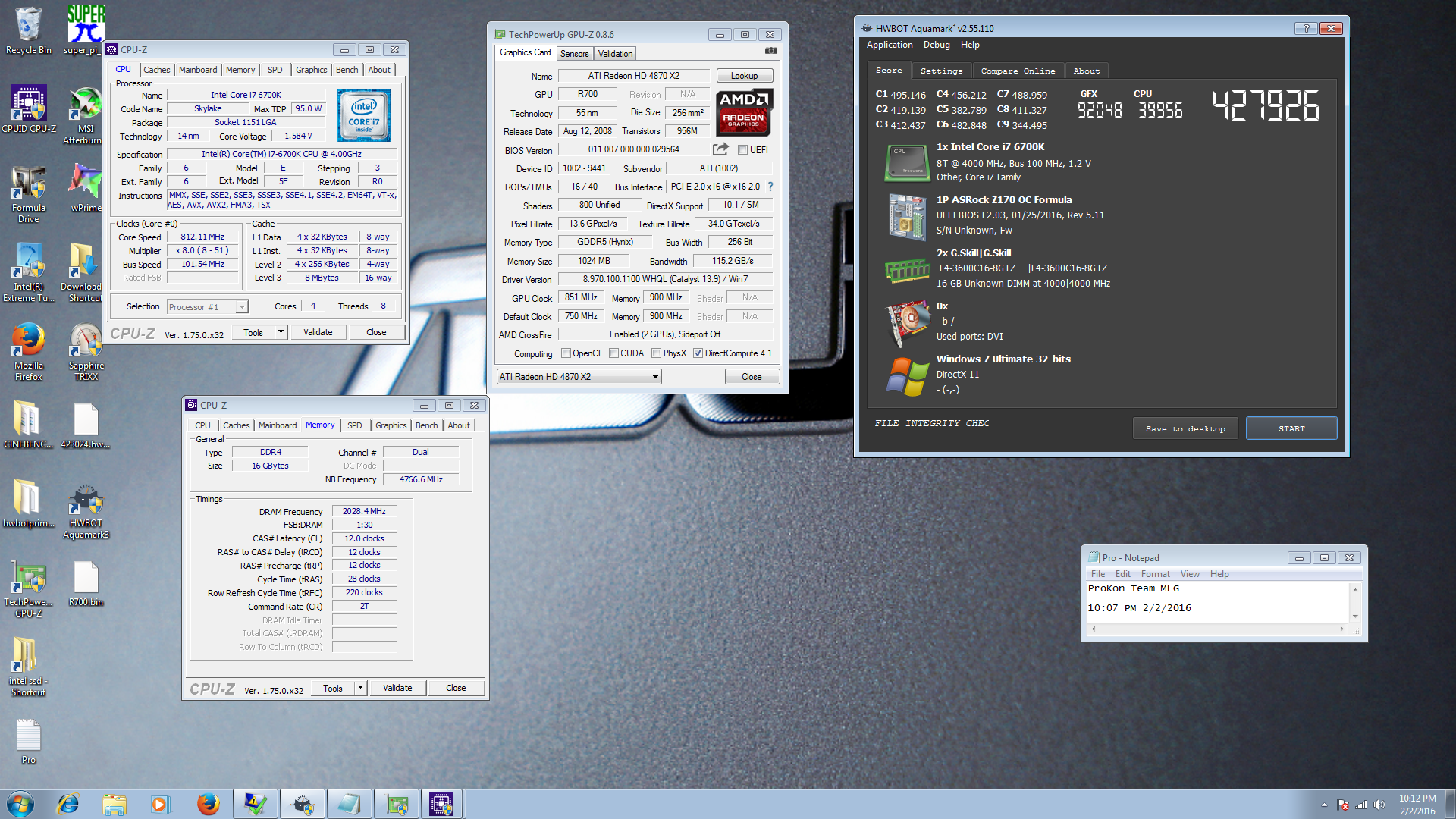Open Windows Explorer taskbar icon

[114, 804]
